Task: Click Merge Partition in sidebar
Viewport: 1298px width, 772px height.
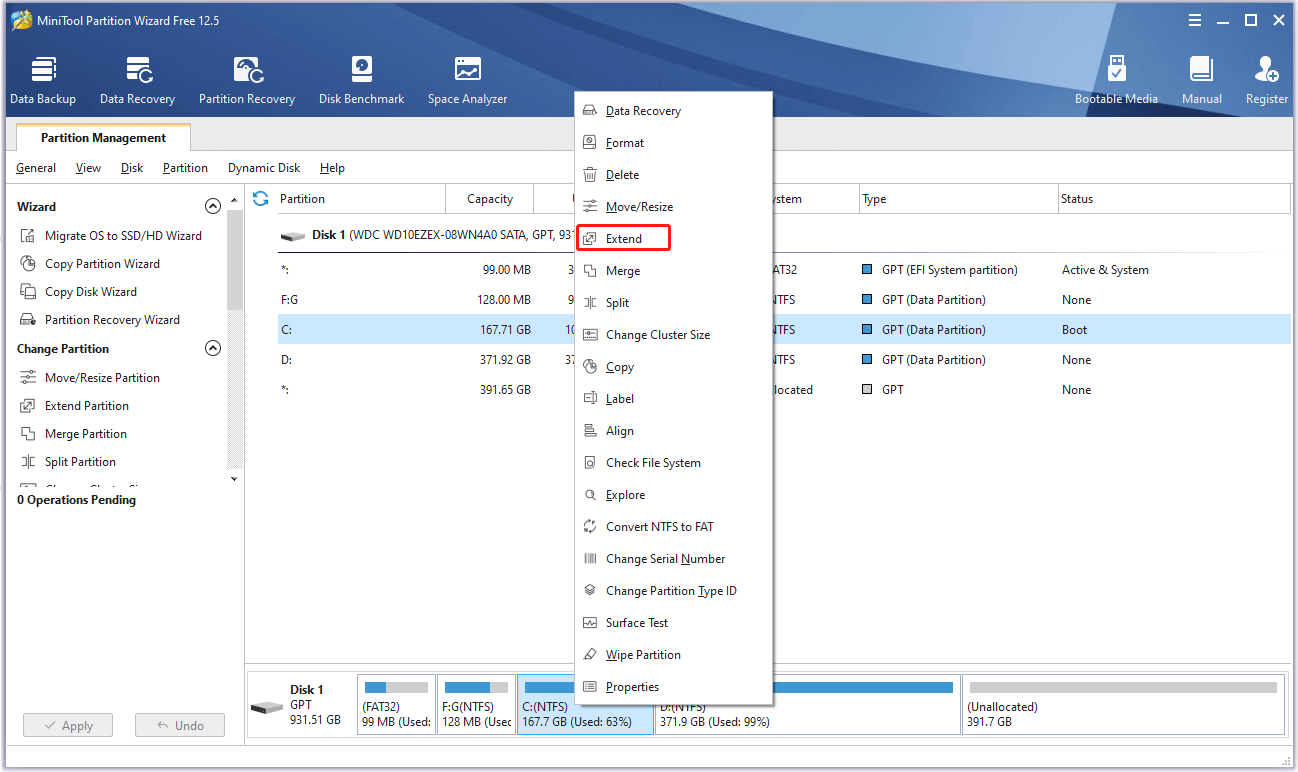Action: 73,434
